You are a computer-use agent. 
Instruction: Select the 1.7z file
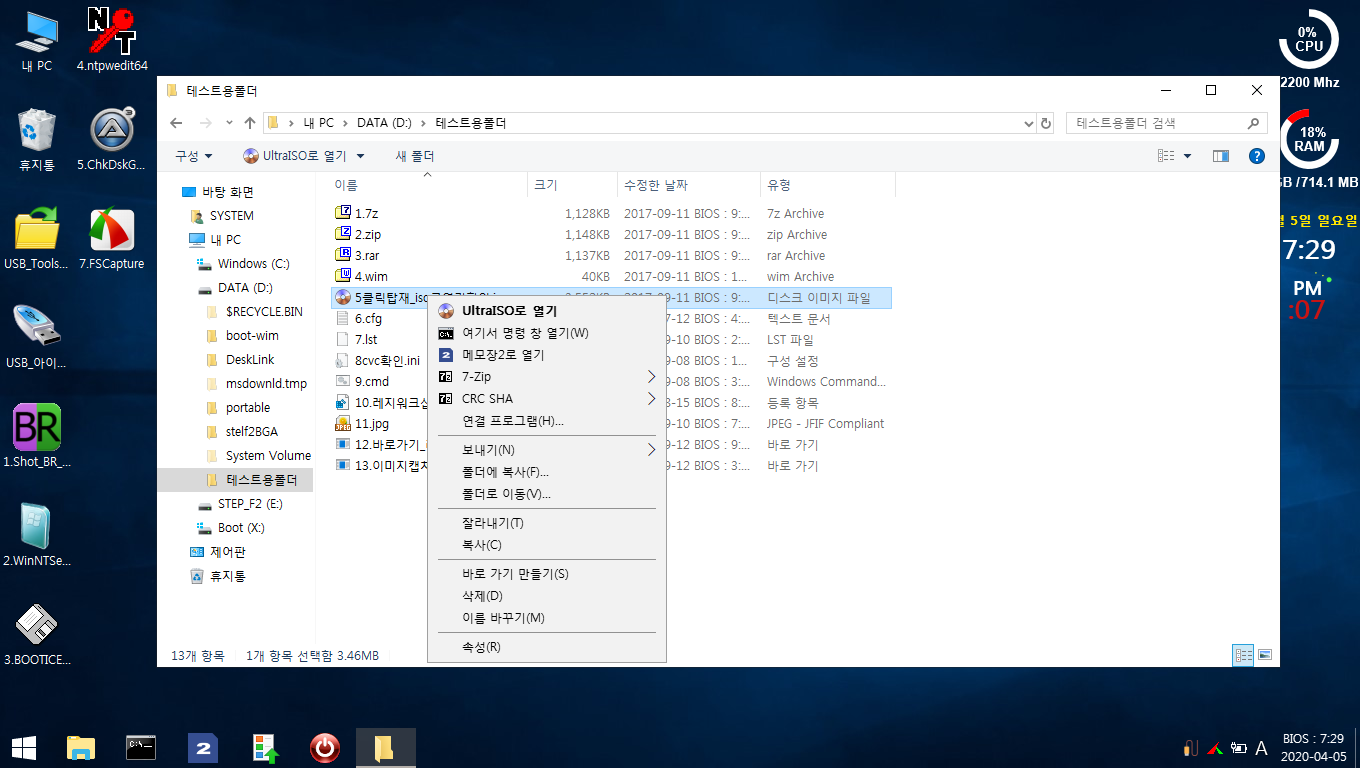click(366, 213)
